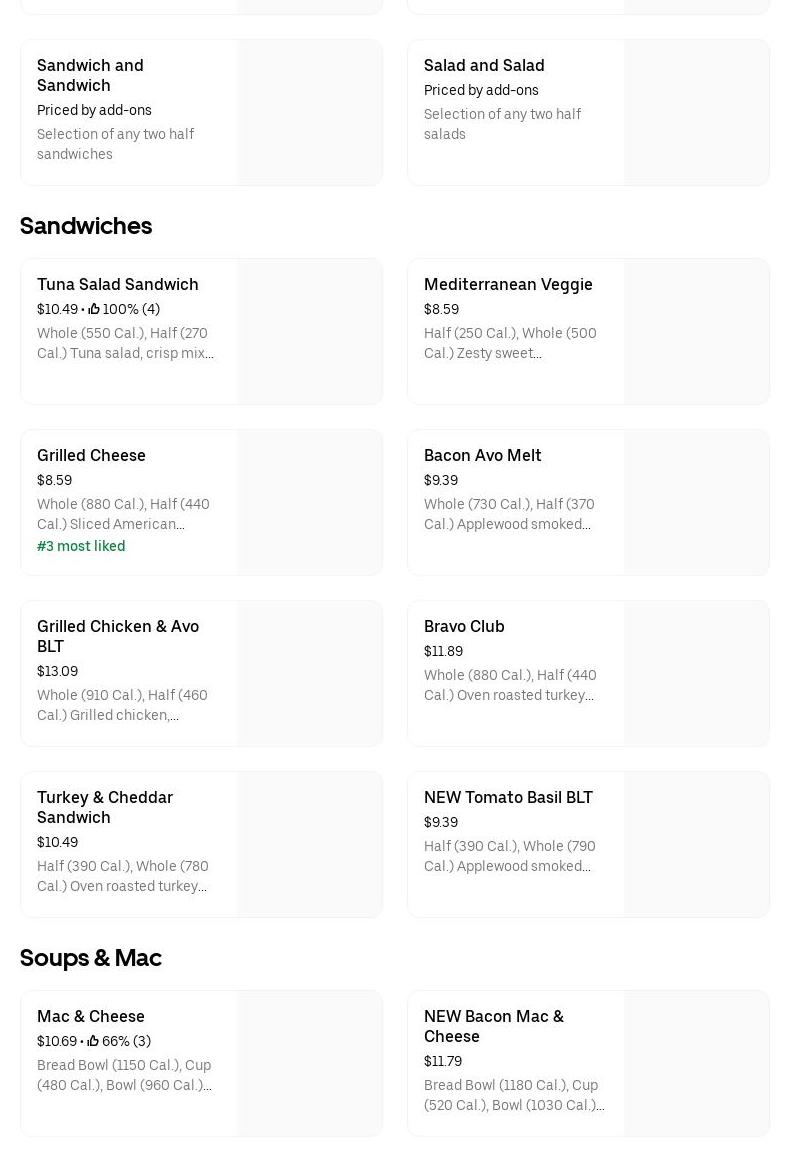
Task: Open NEW Bacon Mac & Cheese
Action: pyautogui.click(x=494, y=1026)
